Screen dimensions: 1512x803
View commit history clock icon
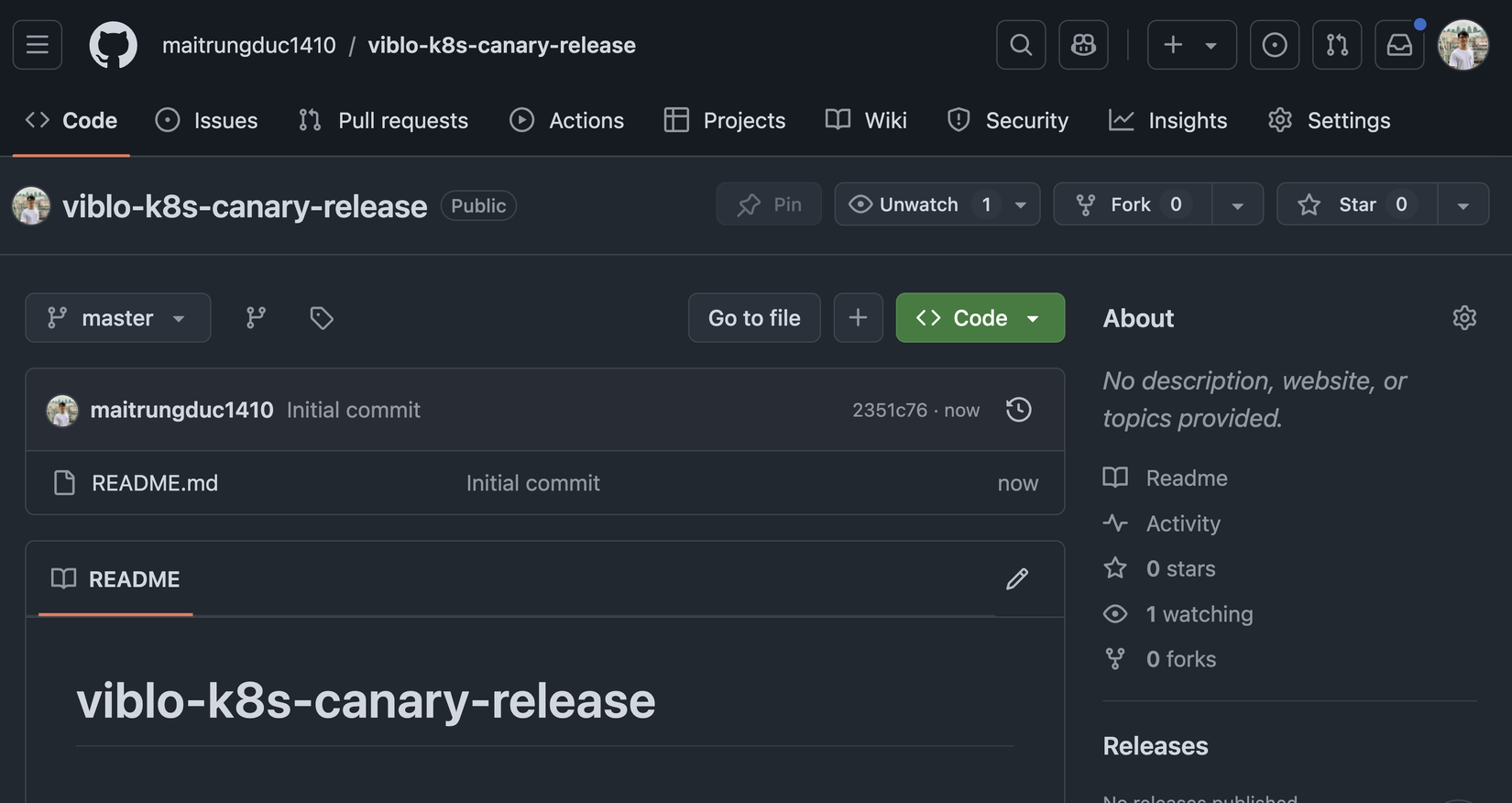pyautogui.click(x=1018, y=410)
